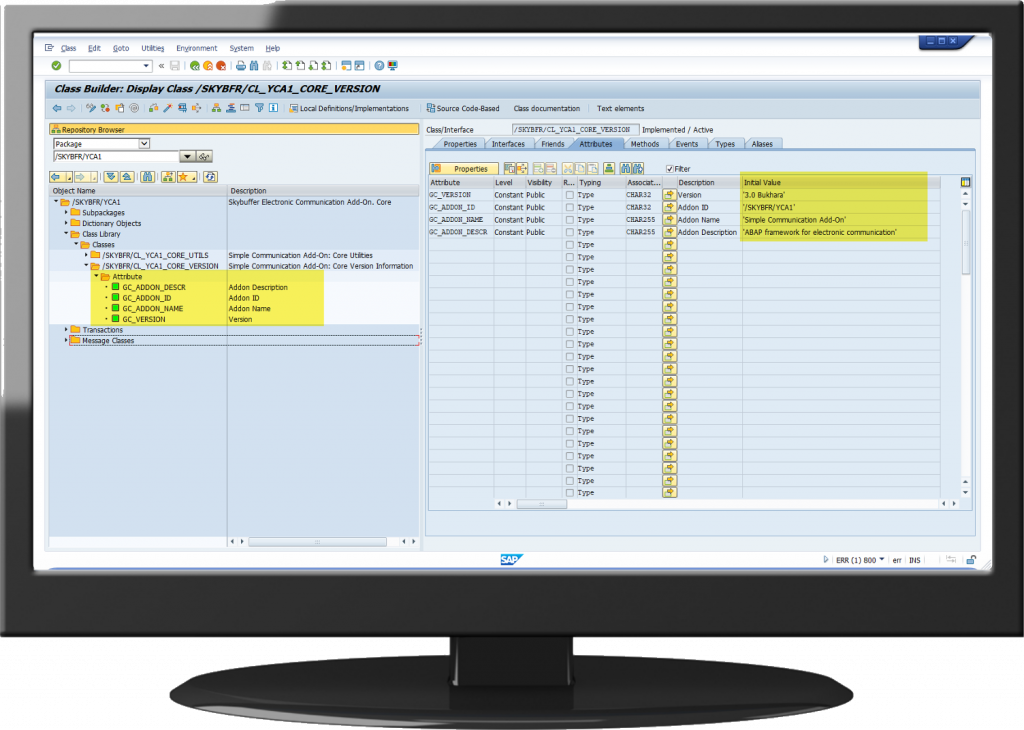
Task: Expand the Dictionary Objects folder
Action: pyautogui.click(x=66, y=223)
